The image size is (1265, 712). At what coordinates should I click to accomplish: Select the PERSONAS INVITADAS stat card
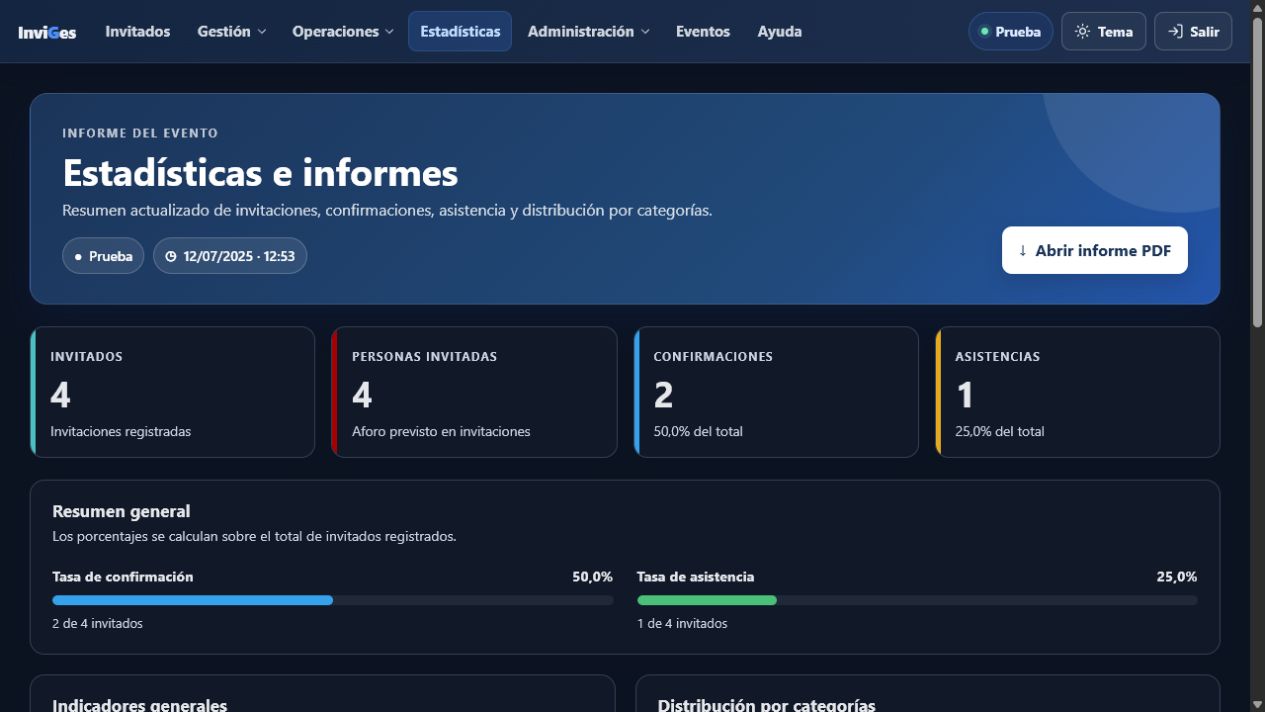474,392
